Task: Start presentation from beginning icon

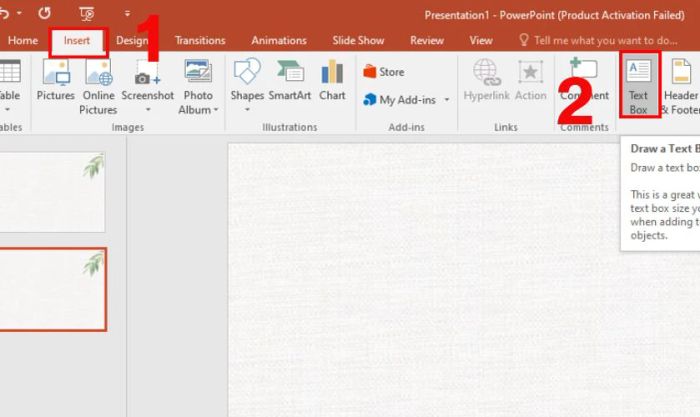Action: pos(87,14)
